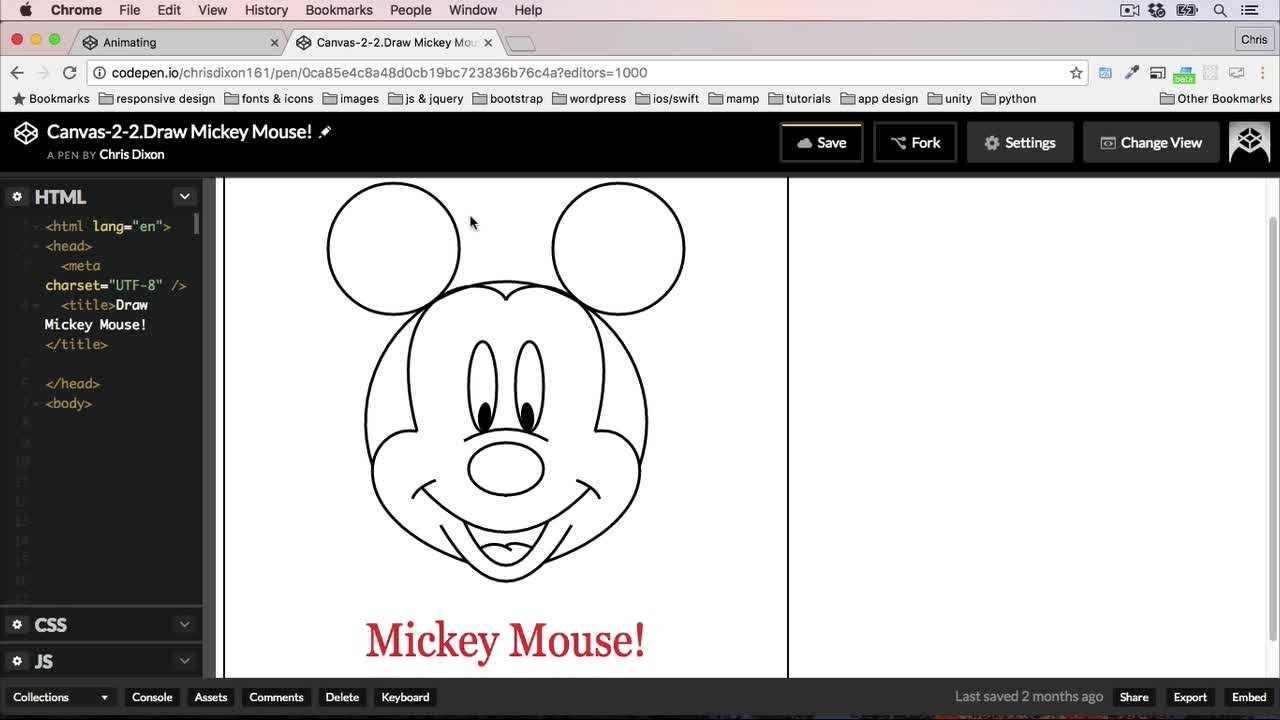Close the Animating tab

(275, 43)
